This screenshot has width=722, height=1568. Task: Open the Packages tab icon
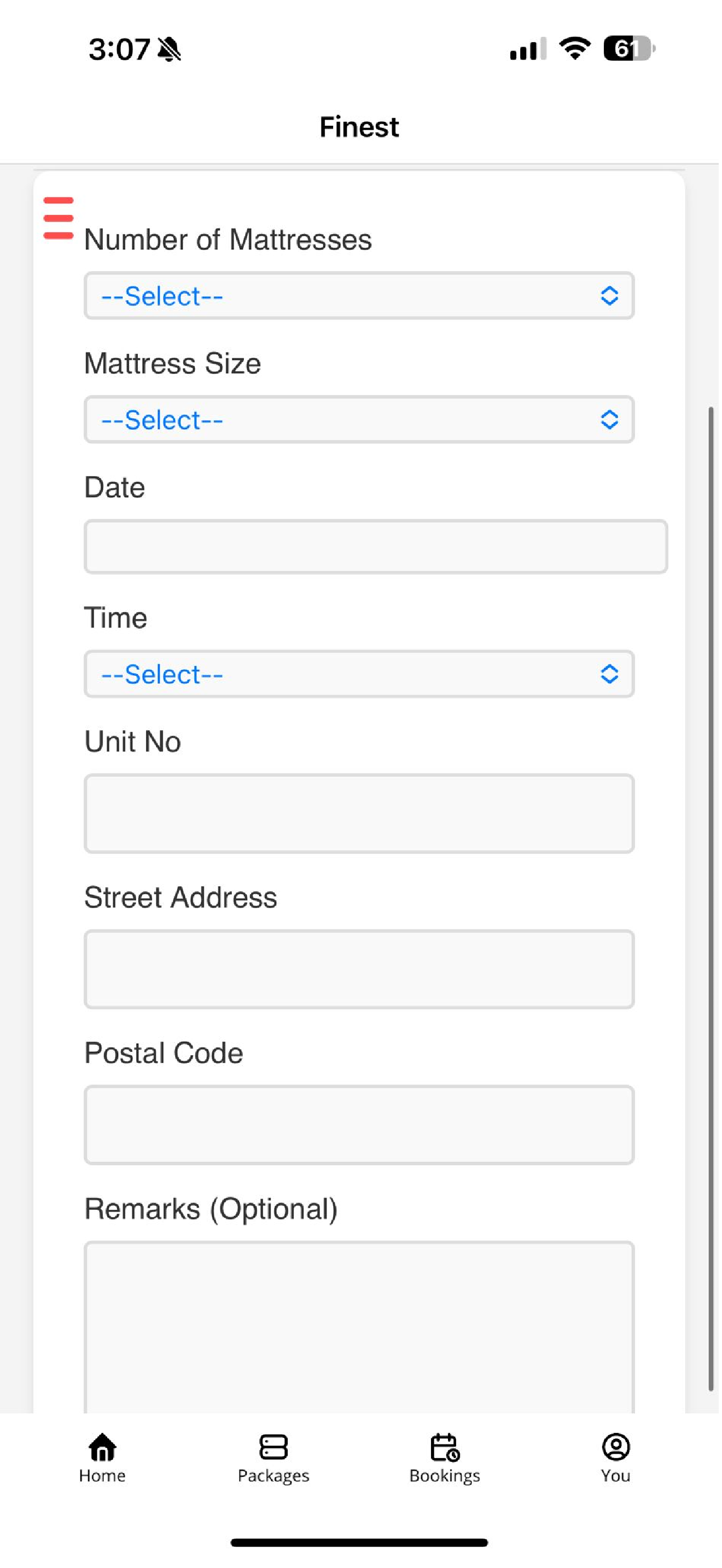tap(274, 1447)
